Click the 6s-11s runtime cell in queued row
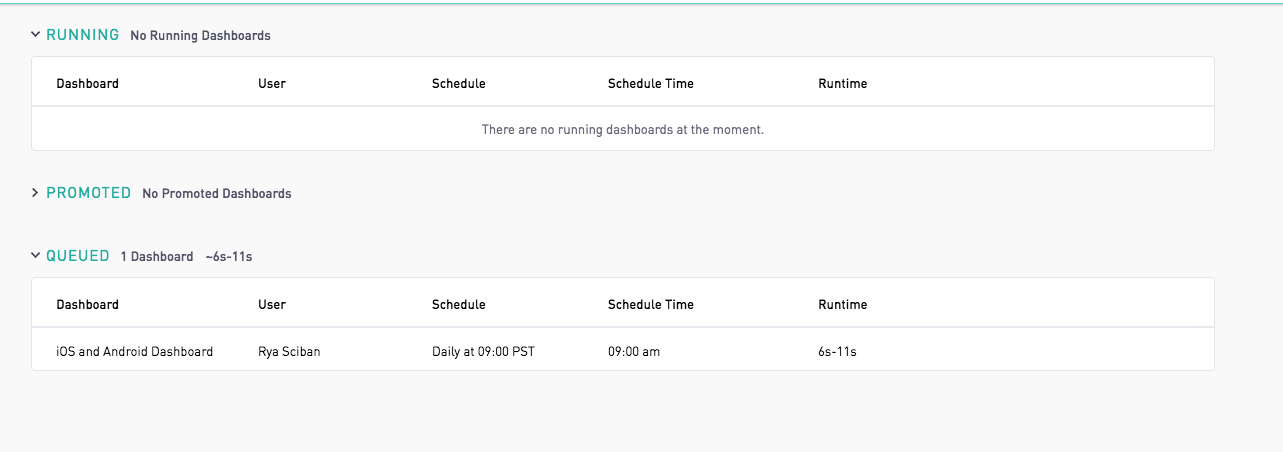 tap(839, 352)
